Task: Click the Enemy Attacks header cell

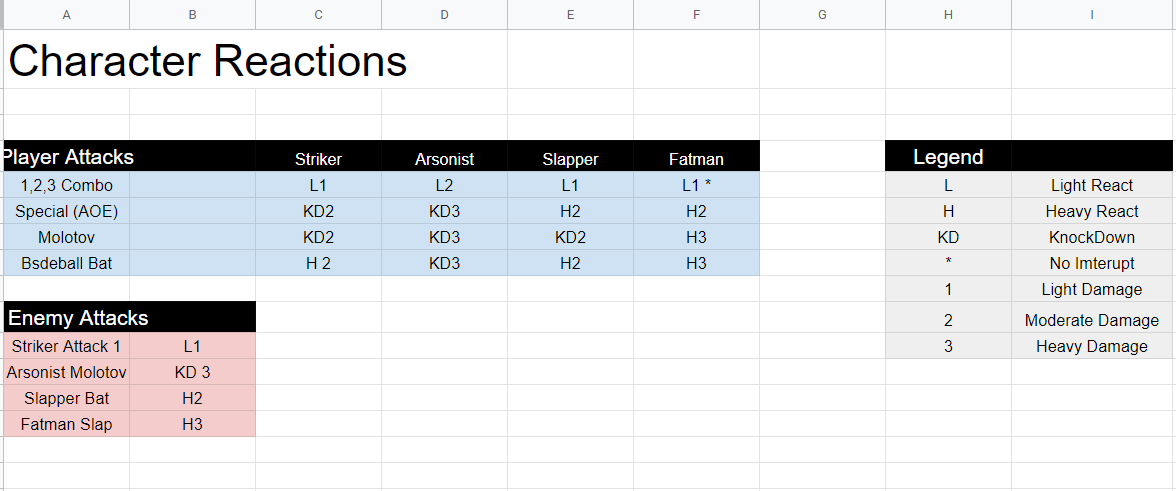Action: tap(78, 318)
